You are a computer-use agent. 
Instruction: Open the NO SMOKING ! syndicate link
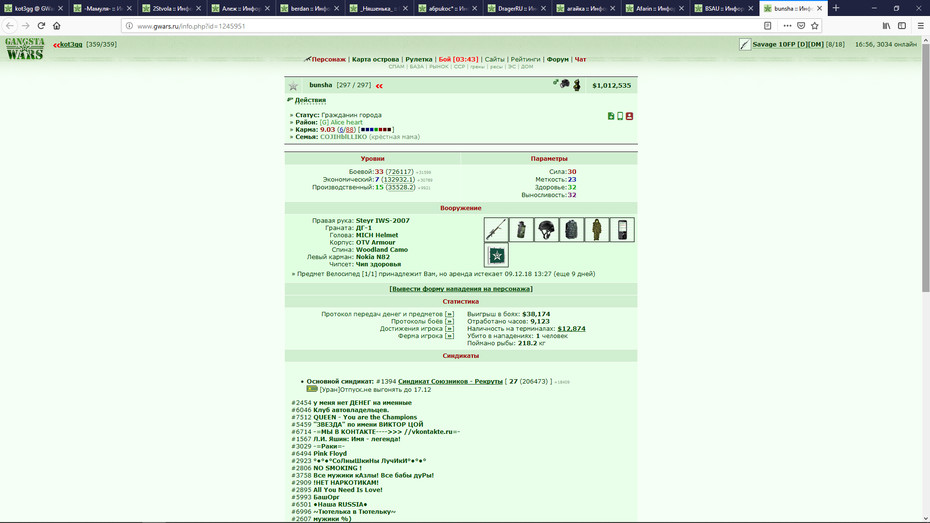(x=337, y=468)
